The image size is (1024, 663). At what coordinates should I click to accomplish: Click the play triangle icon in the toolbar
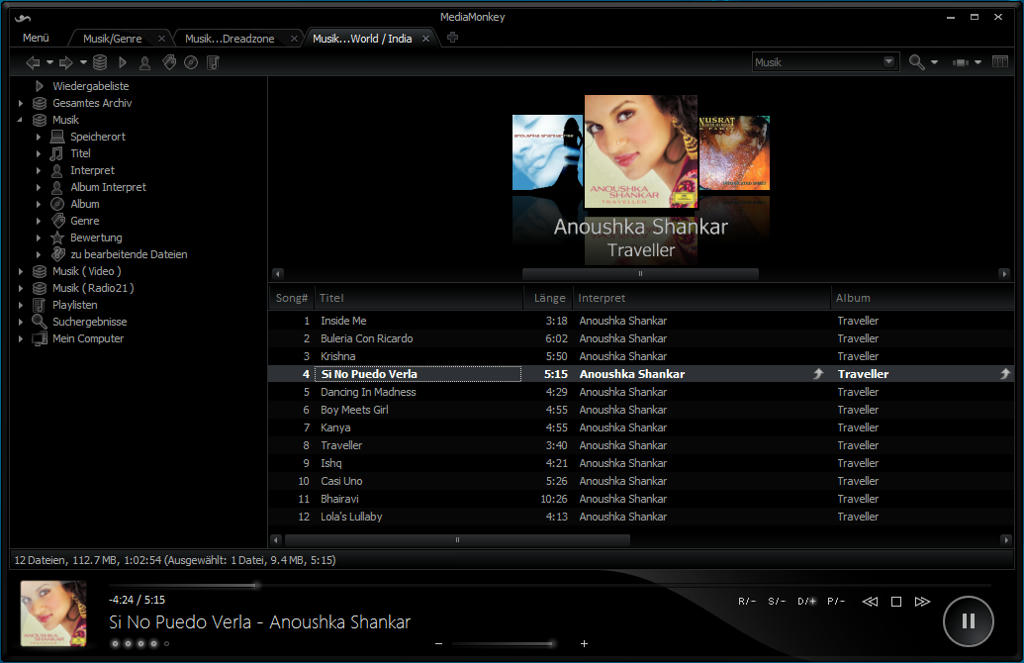coord(122,63)
